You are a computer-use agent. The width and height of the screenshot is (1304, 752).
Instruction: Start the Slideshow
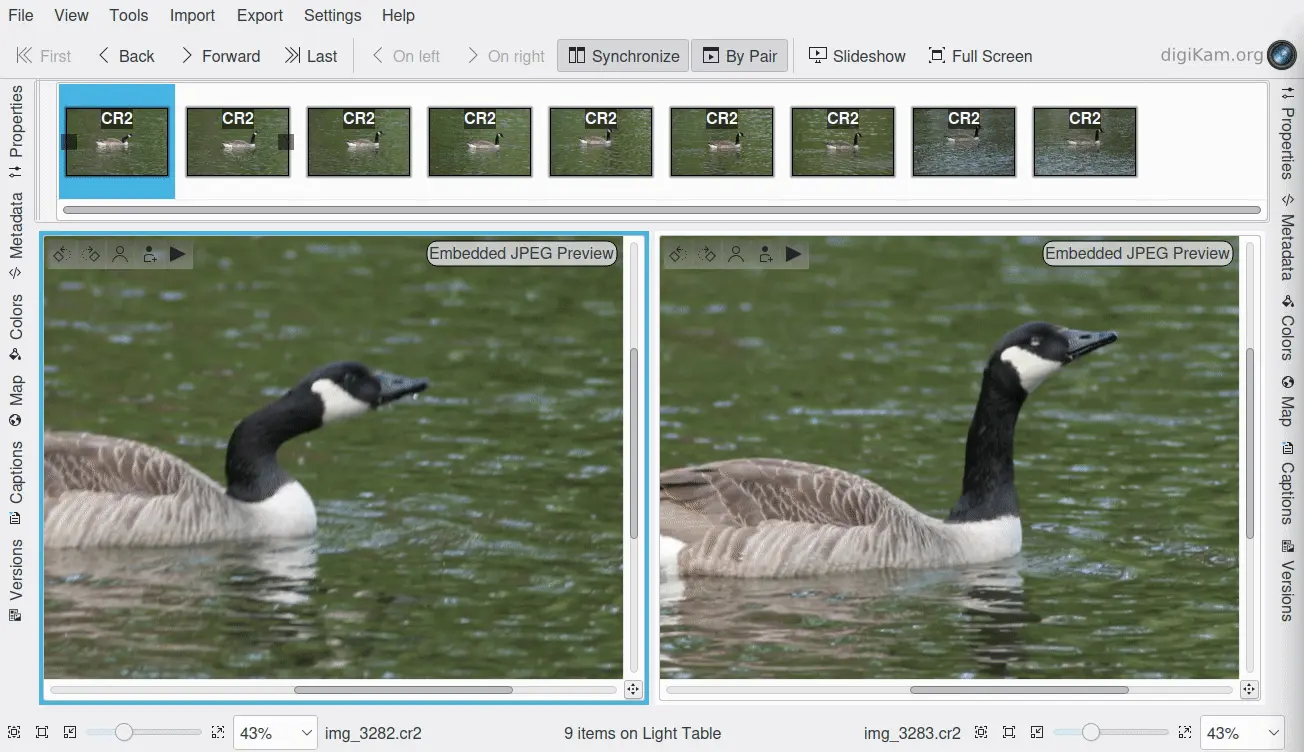tap(857, 56)
